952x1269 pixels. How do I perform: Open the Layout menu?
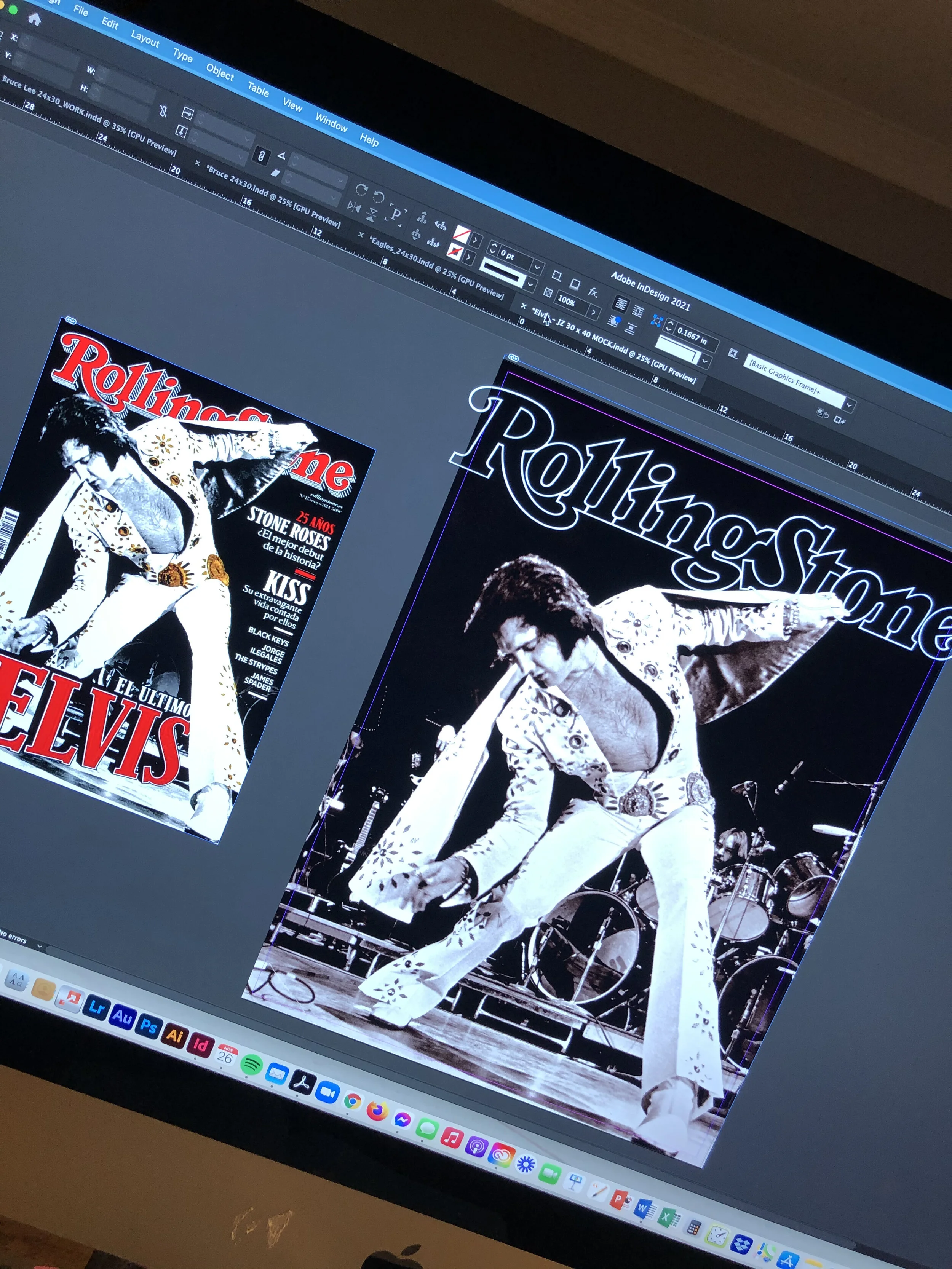click(145, 38)
